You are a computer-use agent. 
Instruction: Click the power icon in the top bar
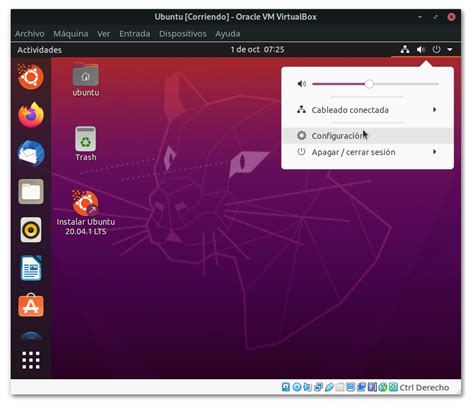coord(436,50)
